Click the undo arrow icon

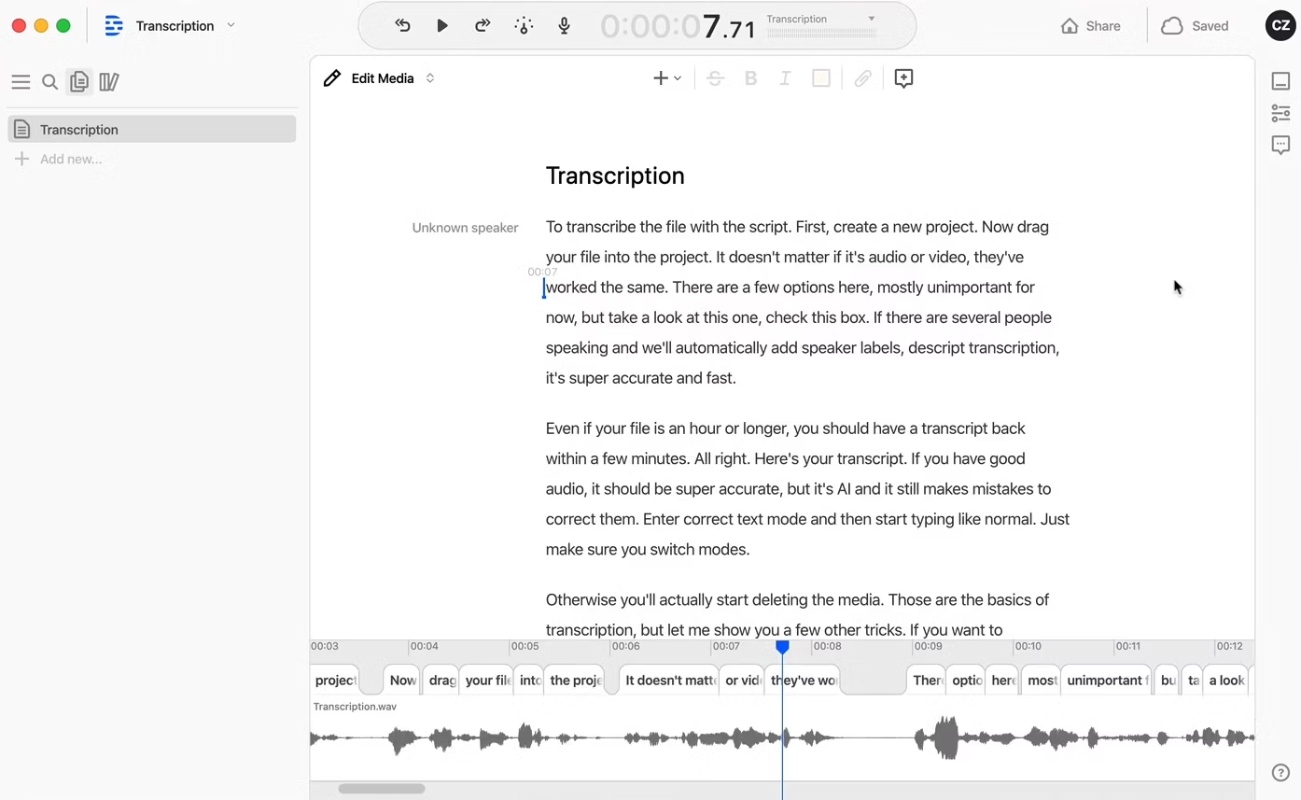403,26
